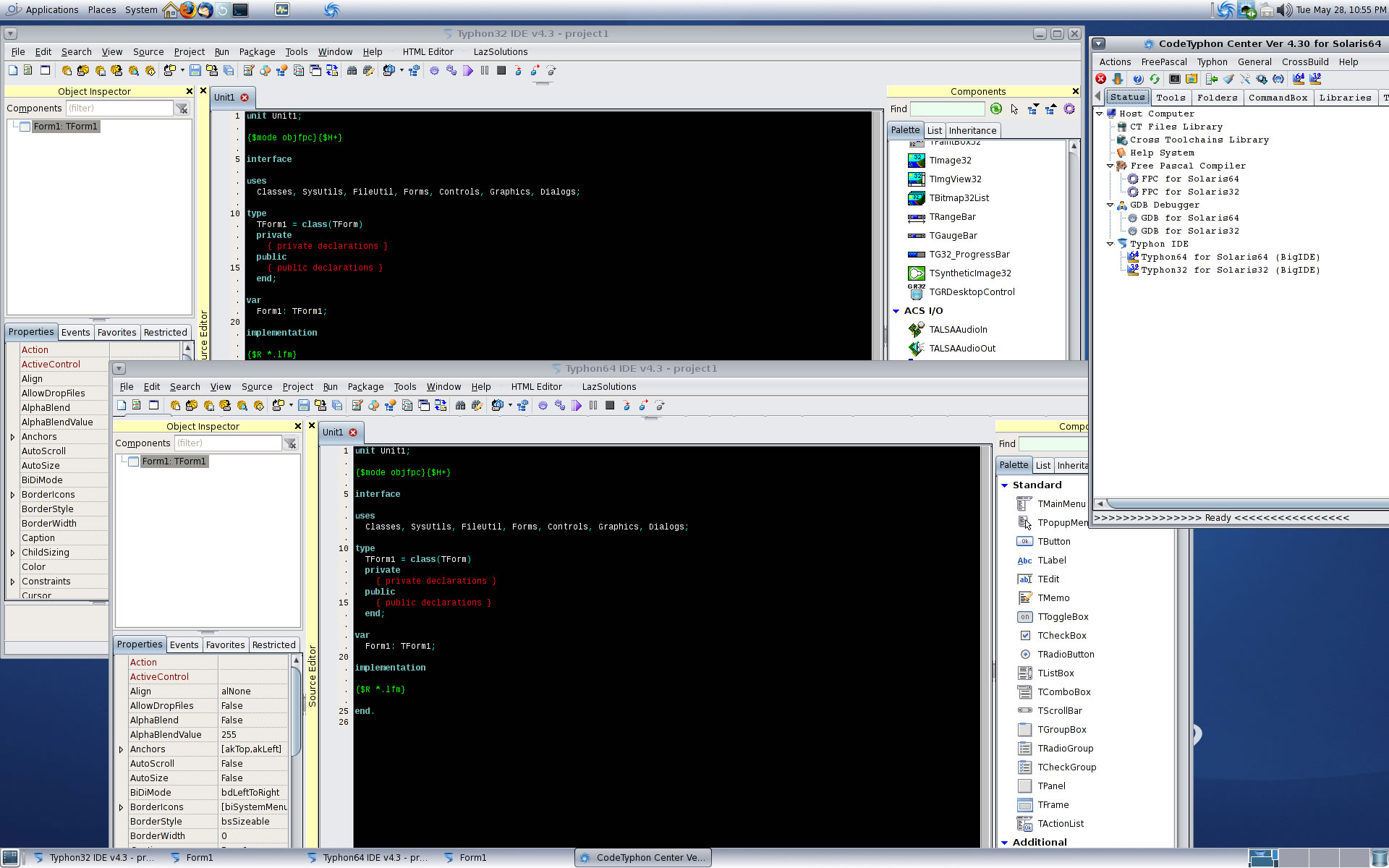Switch to Tools tab in CodeTyphon Center

click(x=1170, y=98)
